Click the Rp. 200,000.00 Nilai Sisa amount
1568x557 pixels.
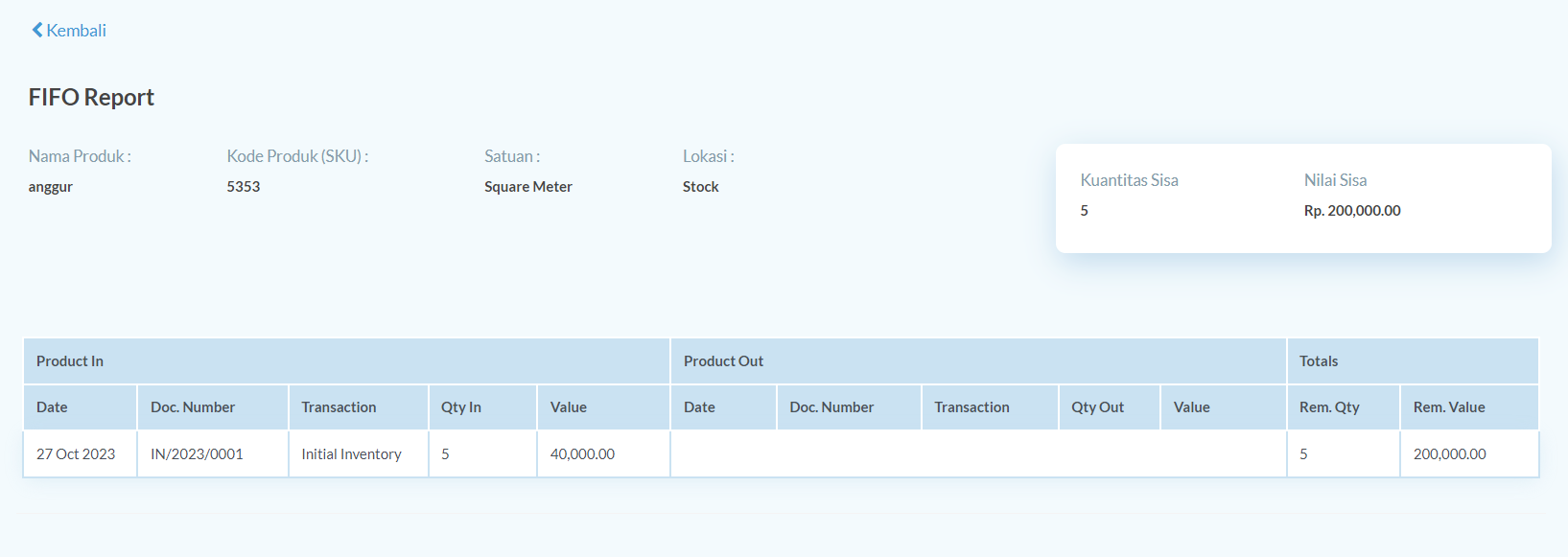[x=1352, y=211]
